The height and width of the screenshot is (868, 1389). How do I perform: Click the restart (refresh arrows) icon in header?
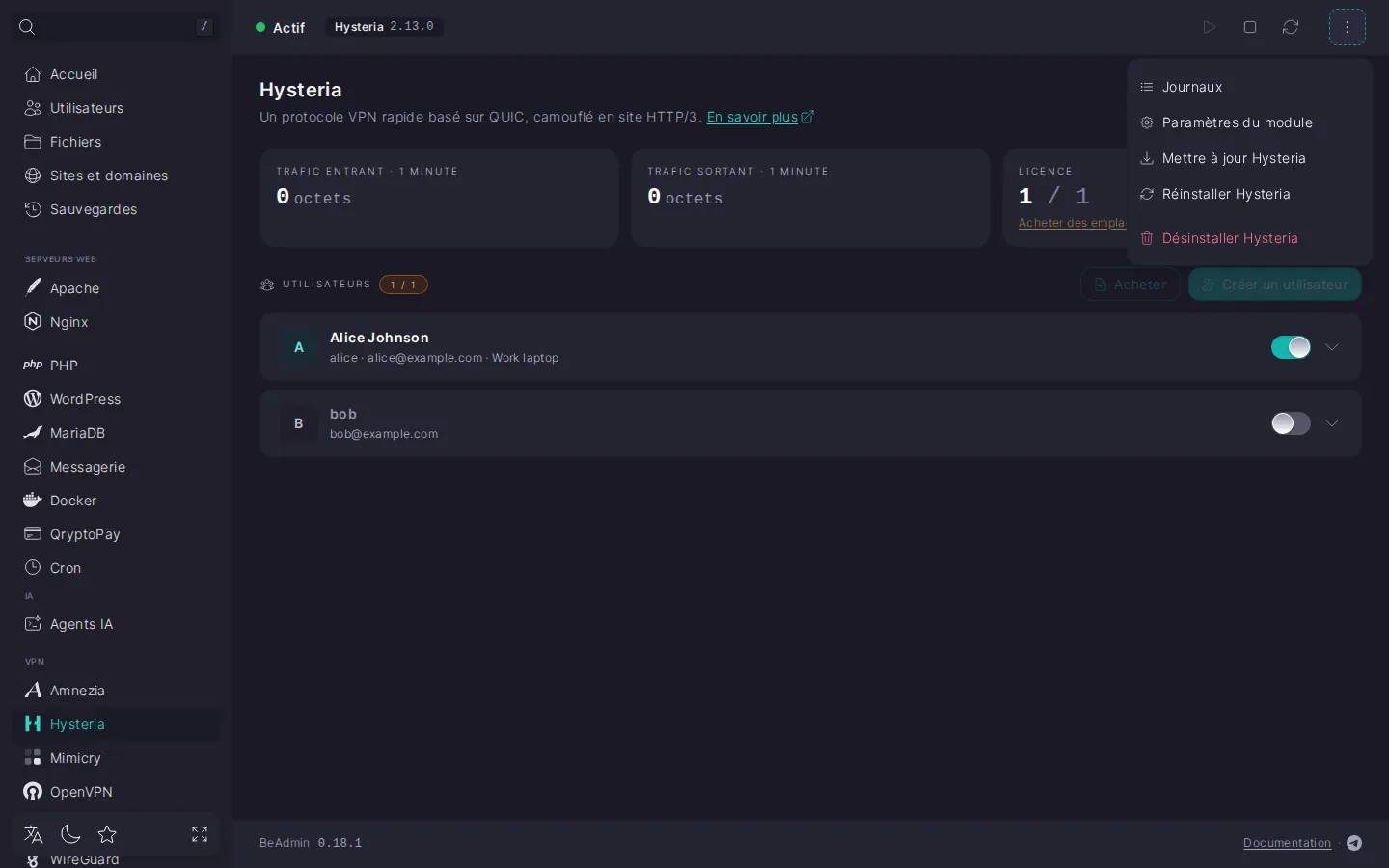point(1291,27)
